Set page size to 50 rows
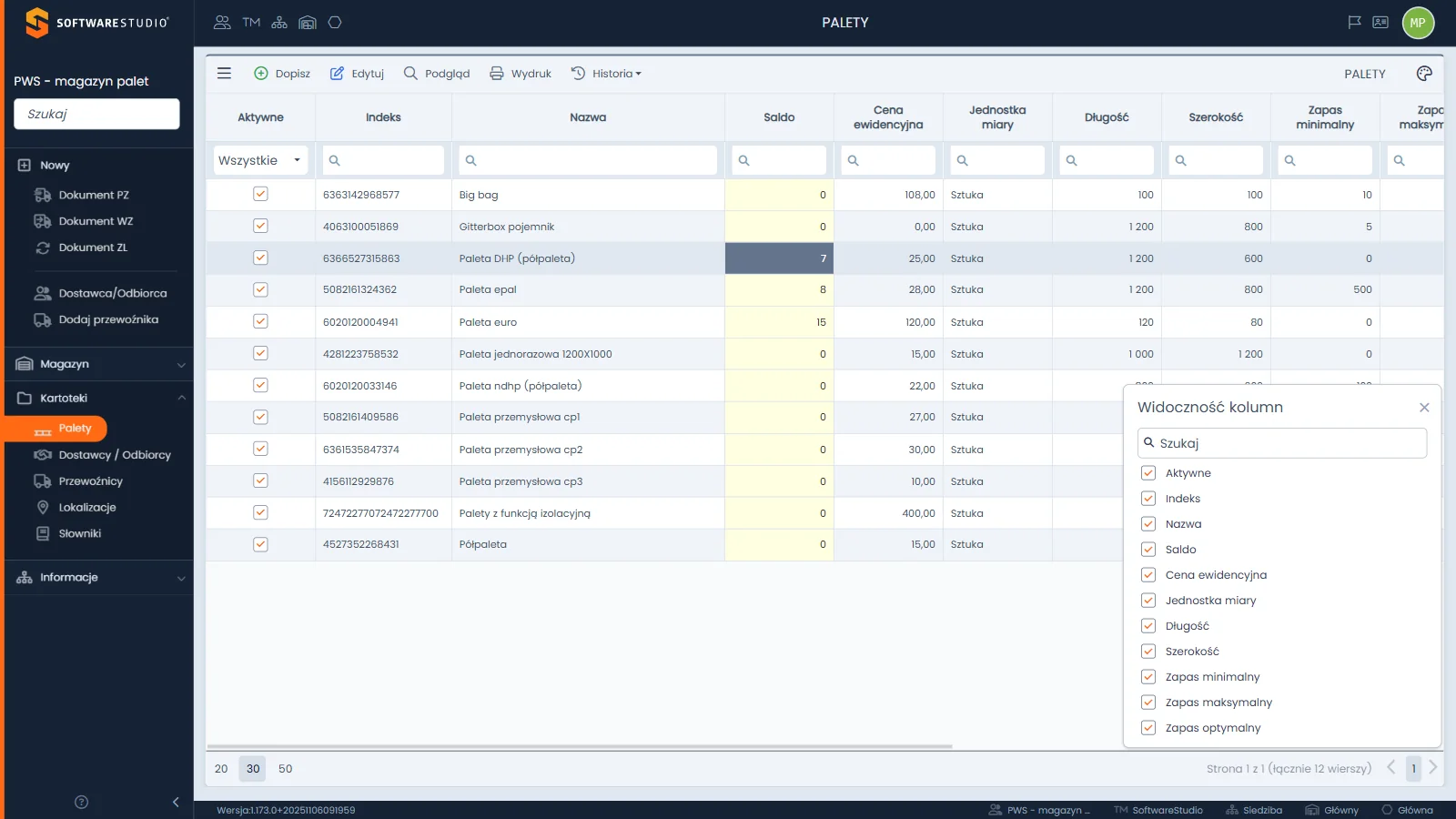This screenshot has width=1456, height=819. point(285,769)
